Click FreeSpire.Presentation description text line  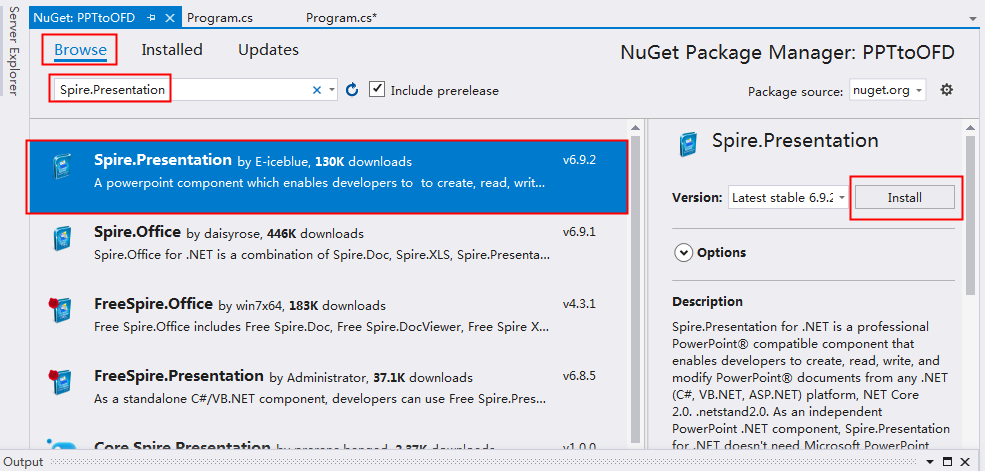click(321, 399)
